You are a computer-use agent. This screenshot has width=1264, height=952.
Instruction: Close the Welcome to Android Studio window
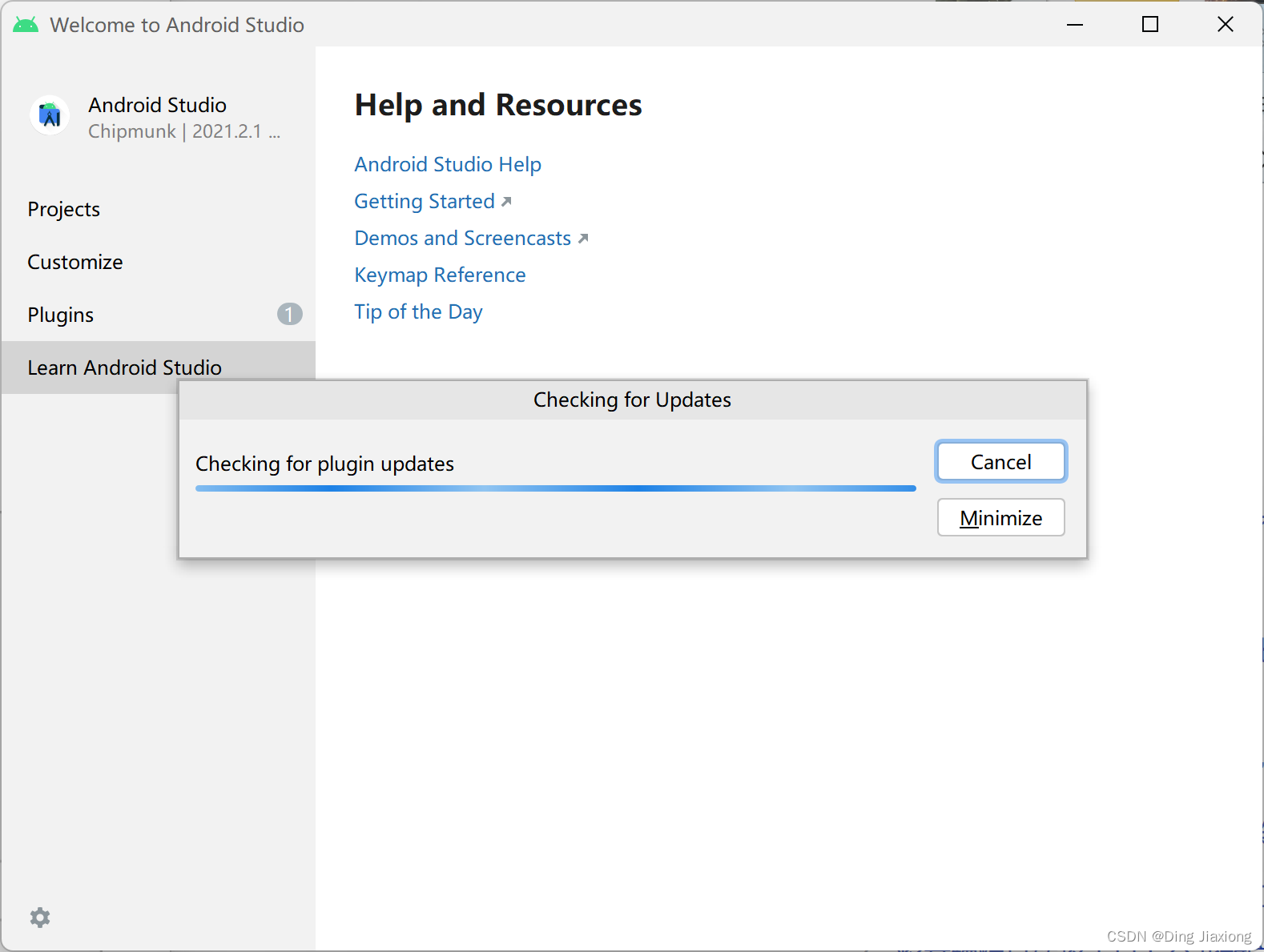[x=1226, y=25]
